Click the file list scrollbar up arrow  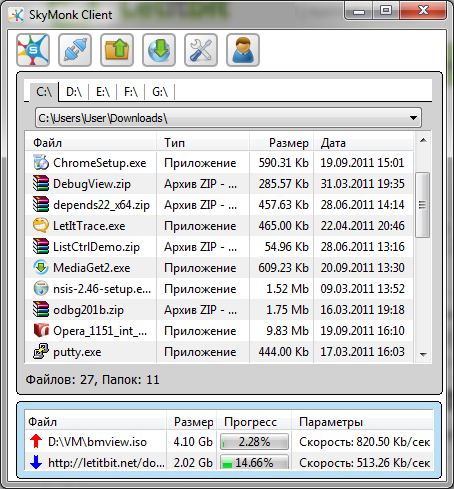point(423,140)
